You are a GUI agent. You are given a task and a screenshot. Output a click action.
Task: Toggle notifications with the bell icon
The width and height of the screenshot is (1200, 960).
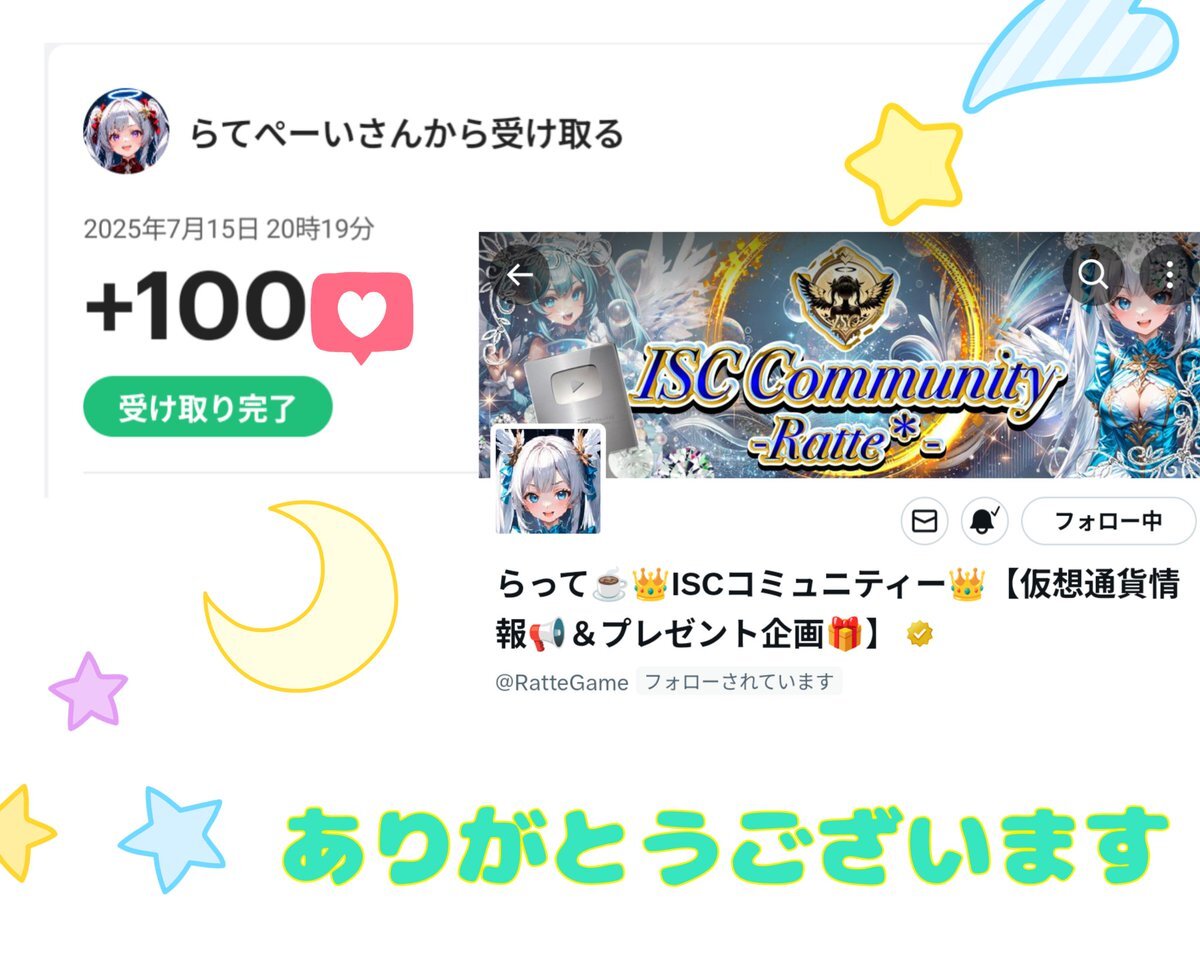click(x=985, y=521)
